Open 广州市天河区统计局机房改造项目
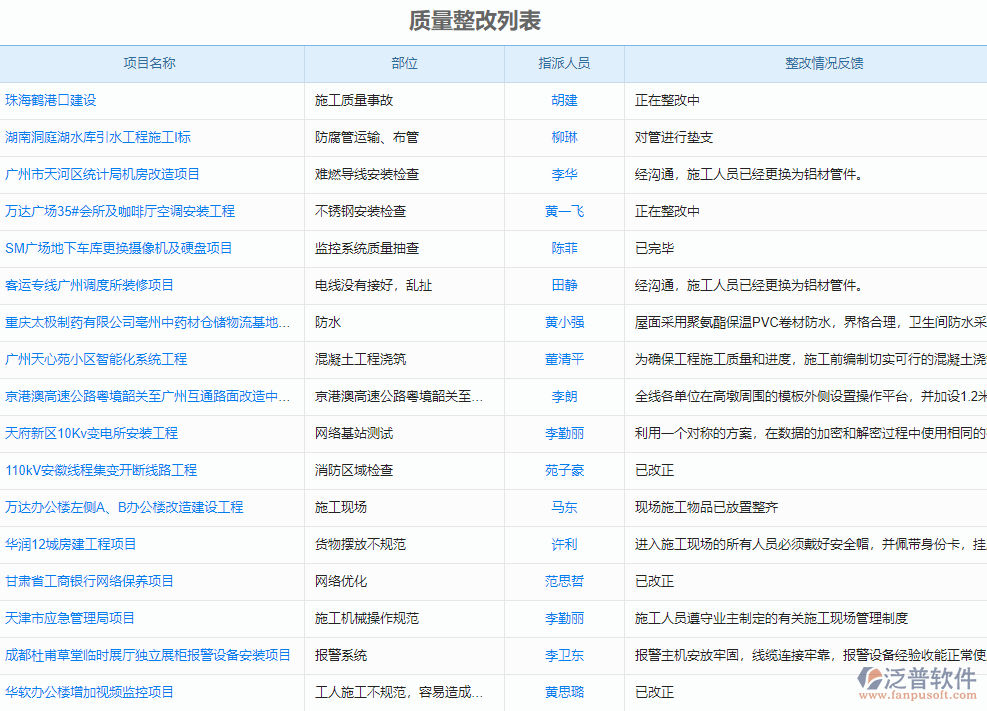987x711 pixels. point(105,174)
